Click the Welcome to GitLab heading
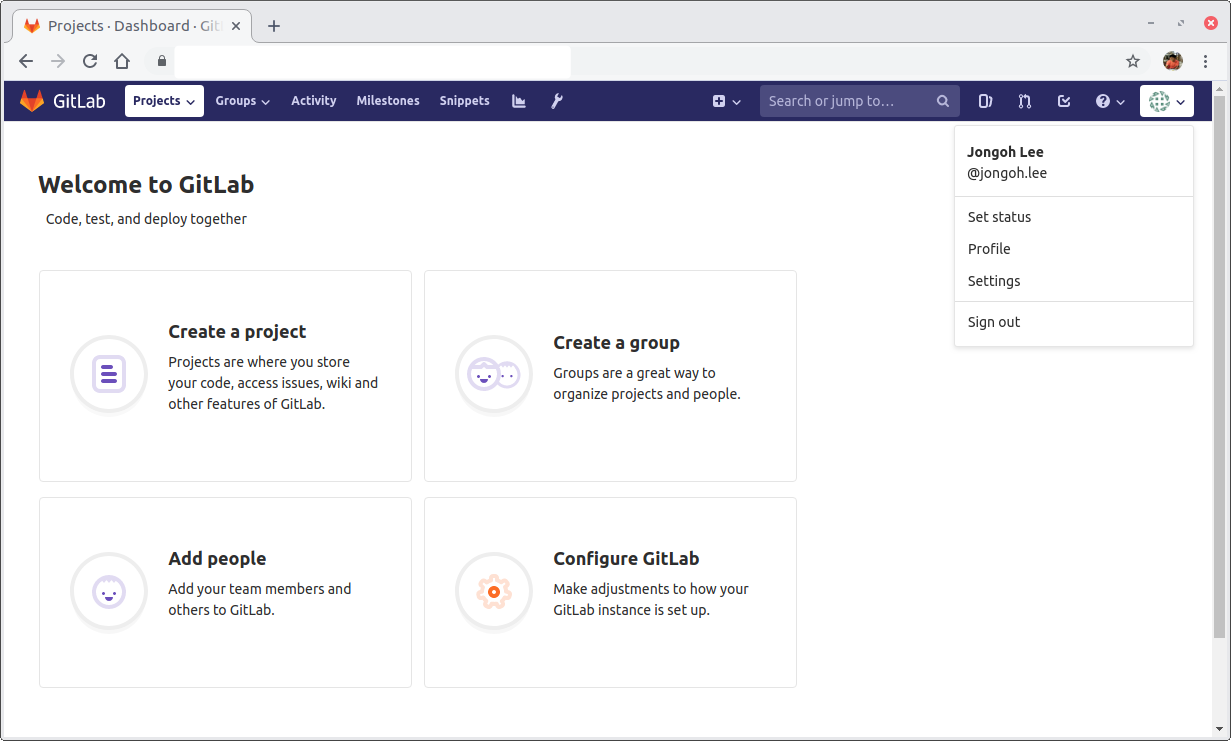Image resolution: width=1231 pixels, height=741 pixels. pos(146,184)
